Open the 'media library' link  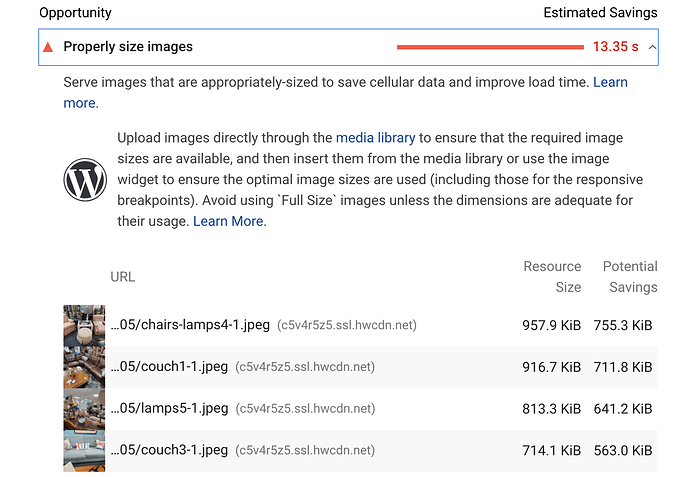click(375, 138)
